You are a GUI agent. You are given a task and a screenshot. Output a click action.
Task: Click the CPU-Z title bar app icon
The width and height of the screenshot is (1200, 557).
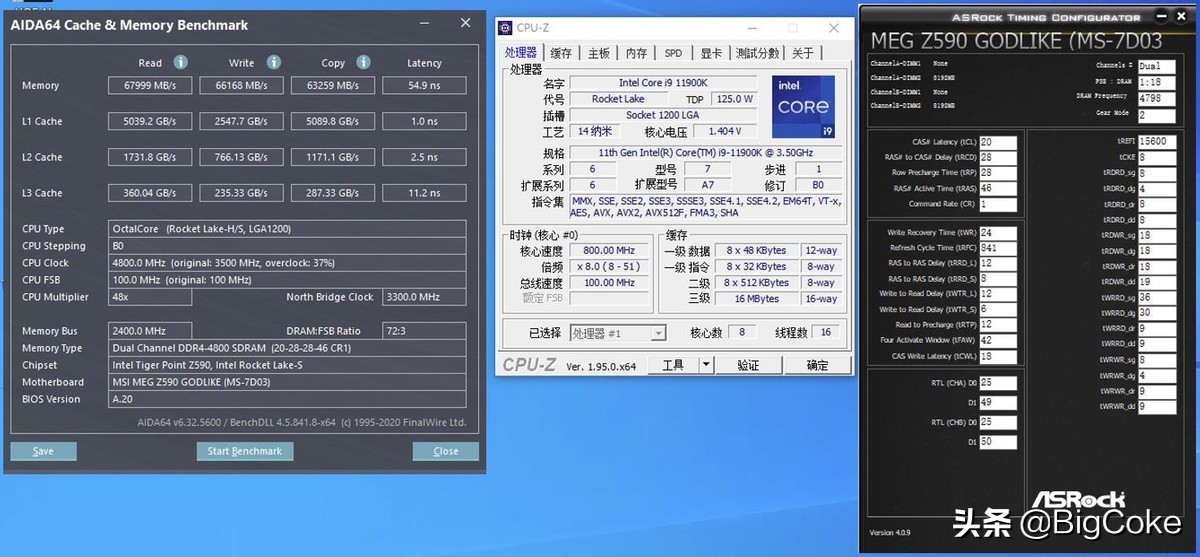[507, 28]
